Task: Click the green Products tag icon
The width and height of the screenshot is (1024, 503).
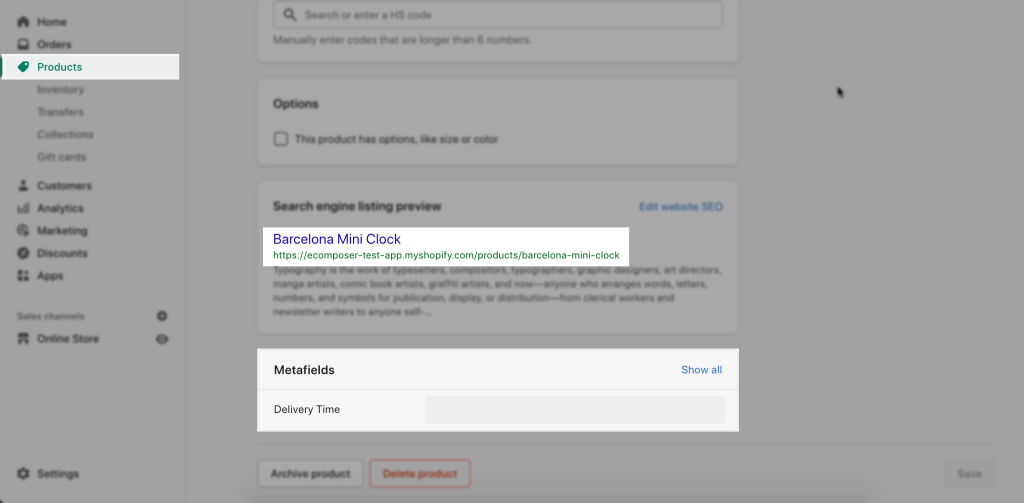Action: [x=23, y=67]
